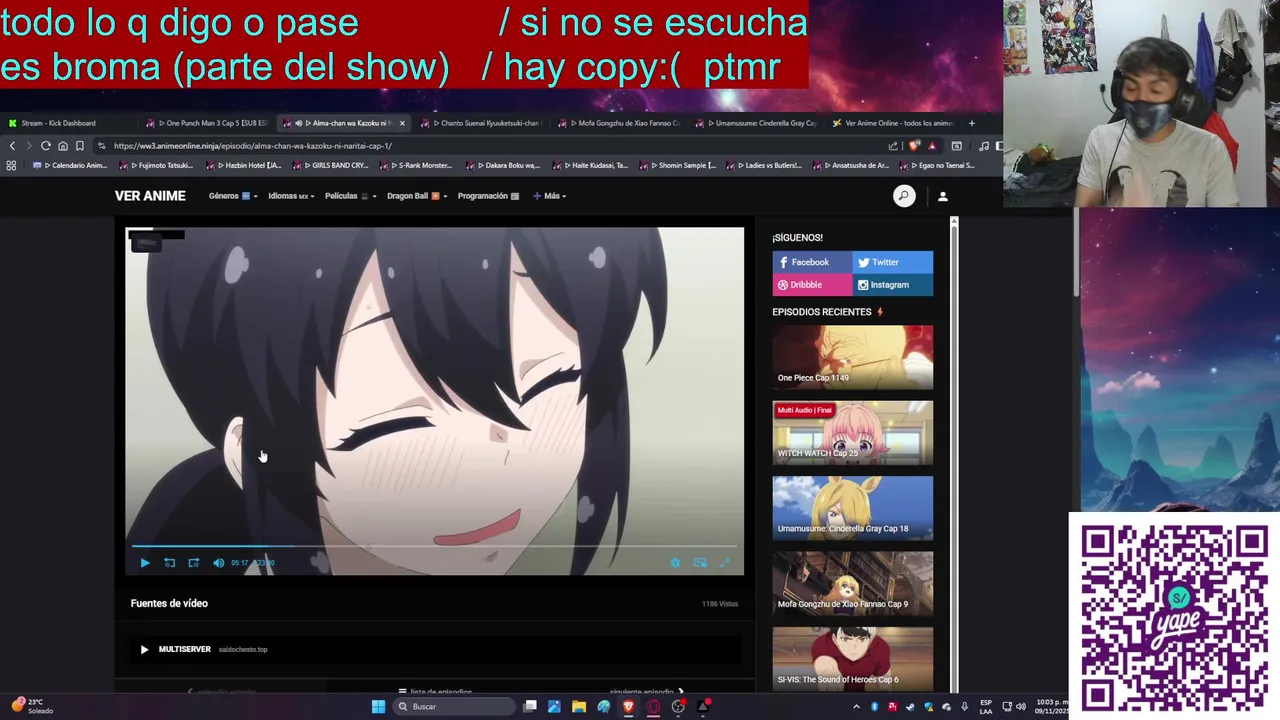The width and height of the screenshot is (1280, 720).
Task: Open the site search icon
Action: coord(904,196)
